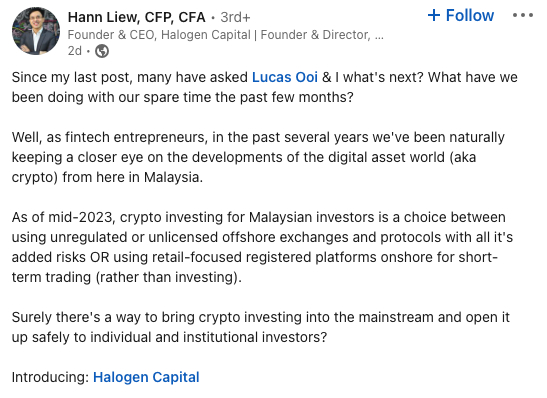The height and width of the screenshot is (398, 547).
Task: Open Hann Liew, CFP, CFA profile name
Action: (x=136, y=17)
